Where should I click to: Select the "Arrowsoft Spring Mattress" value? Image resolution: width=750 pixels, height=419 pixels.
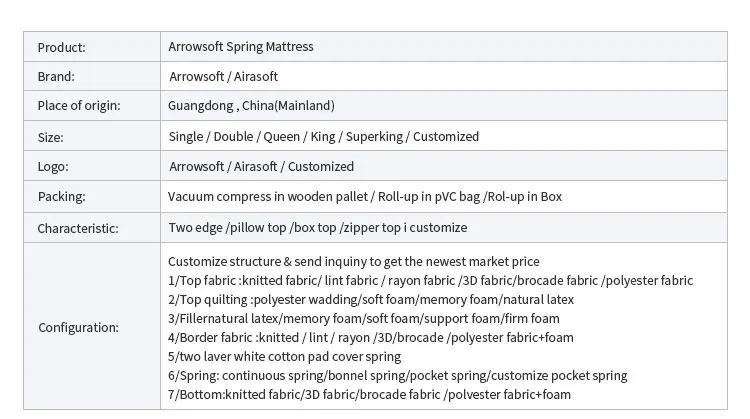(241, 47)
